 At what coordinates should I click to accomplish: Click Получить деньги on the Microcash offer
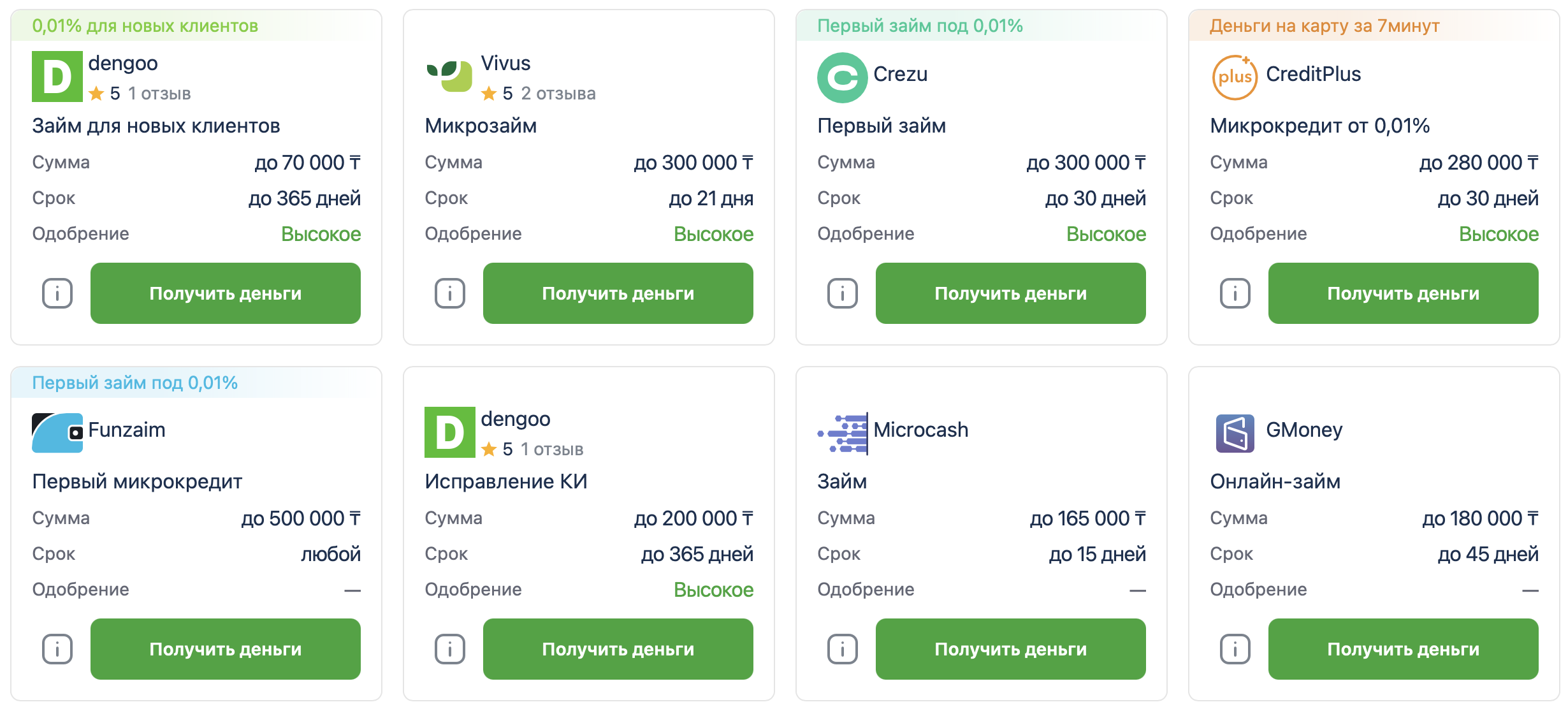pos(1011,649)
